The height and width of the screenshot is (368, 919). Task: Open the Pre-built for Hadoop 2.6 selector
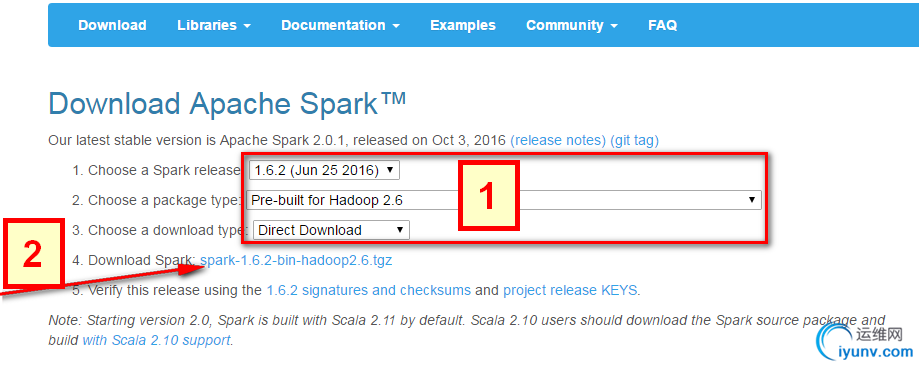point(504,200)
